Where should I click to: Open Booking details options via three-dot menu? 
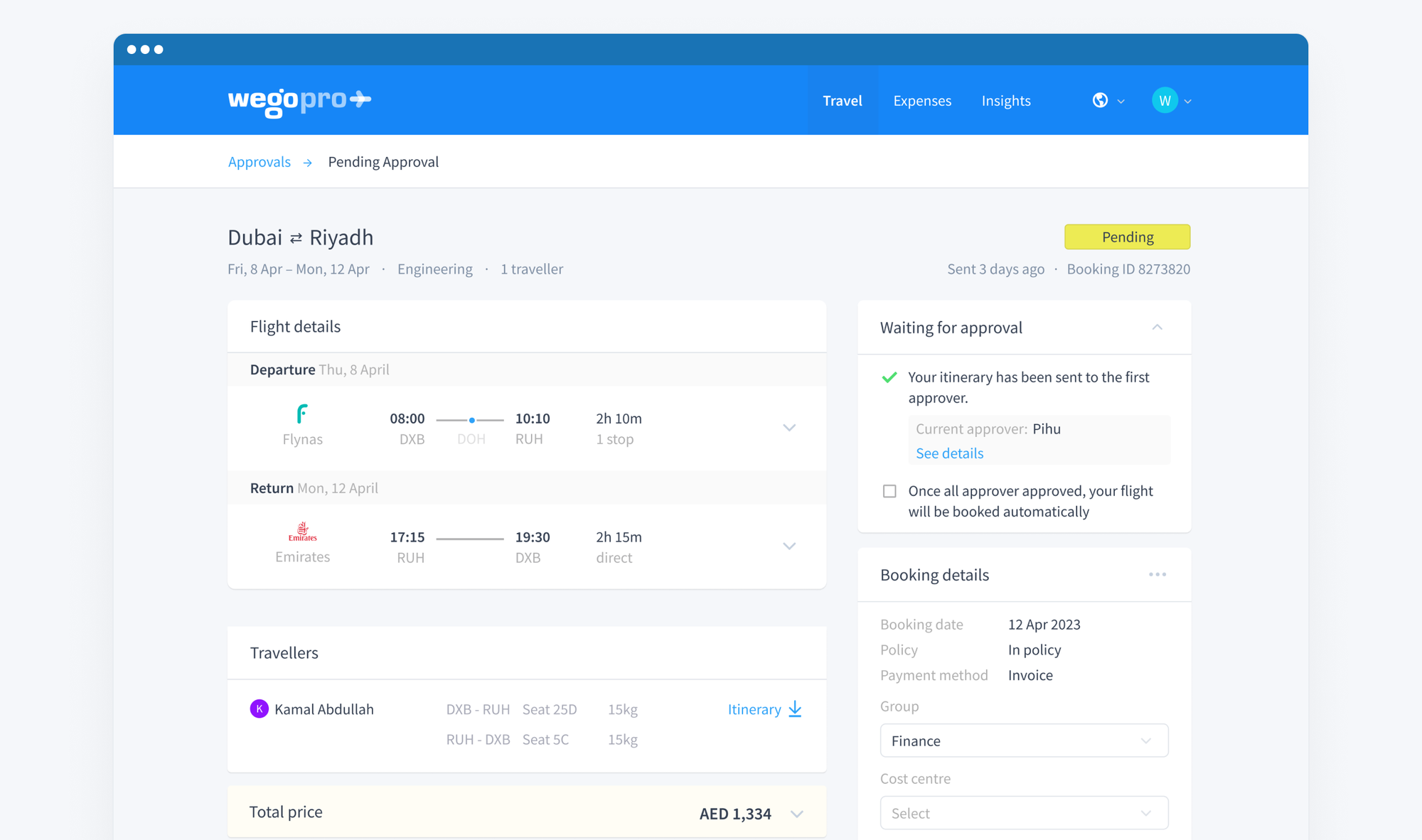(x=1157, y=574)
